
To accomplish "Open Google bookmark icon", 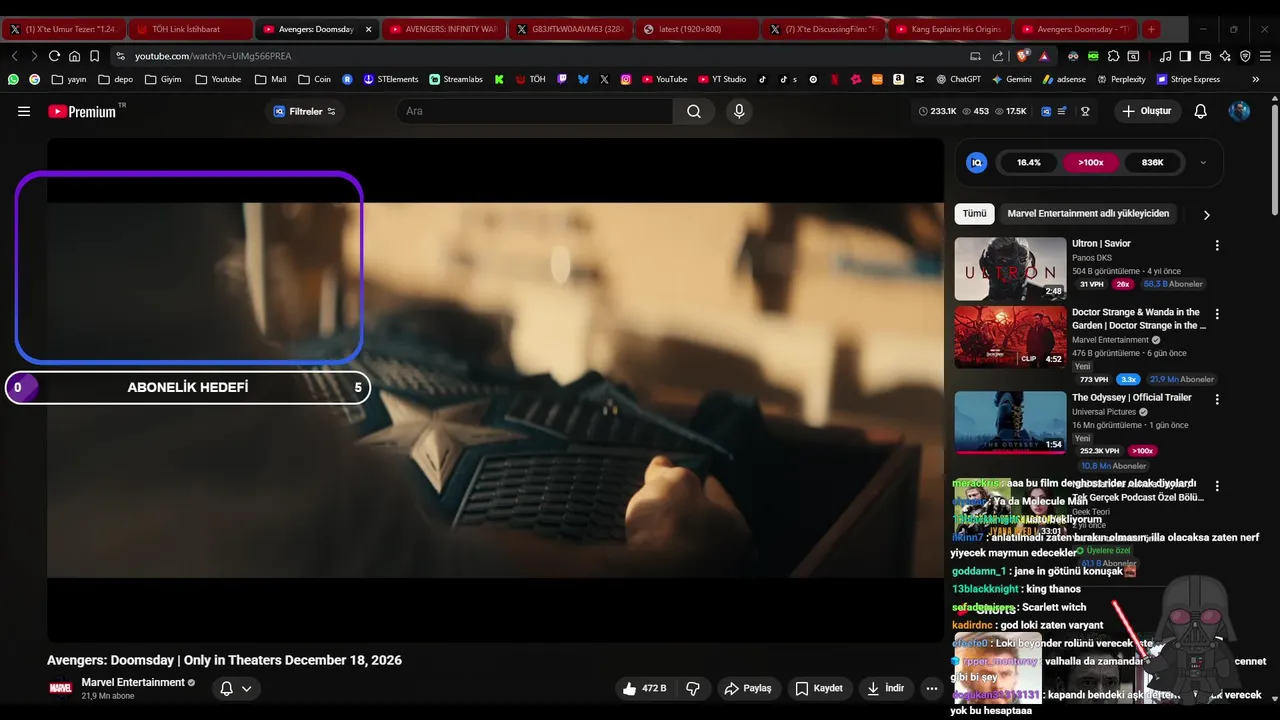I will pos(34,79).
